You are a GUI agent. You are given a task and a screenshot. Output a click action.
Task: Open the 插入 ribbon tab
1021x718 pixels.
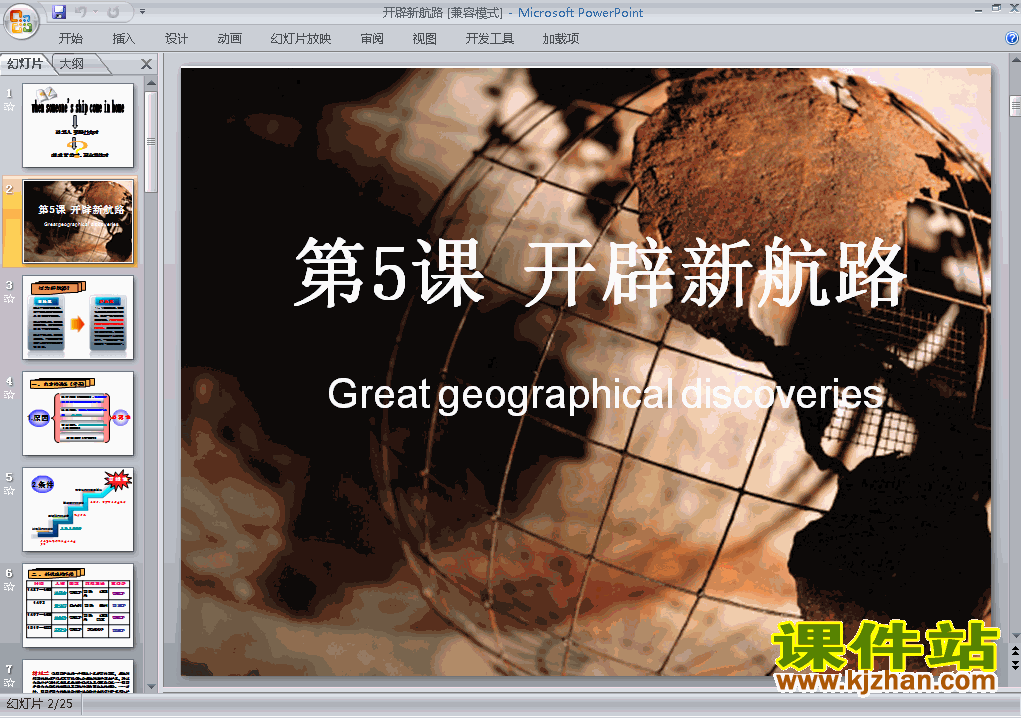point(124,39)
